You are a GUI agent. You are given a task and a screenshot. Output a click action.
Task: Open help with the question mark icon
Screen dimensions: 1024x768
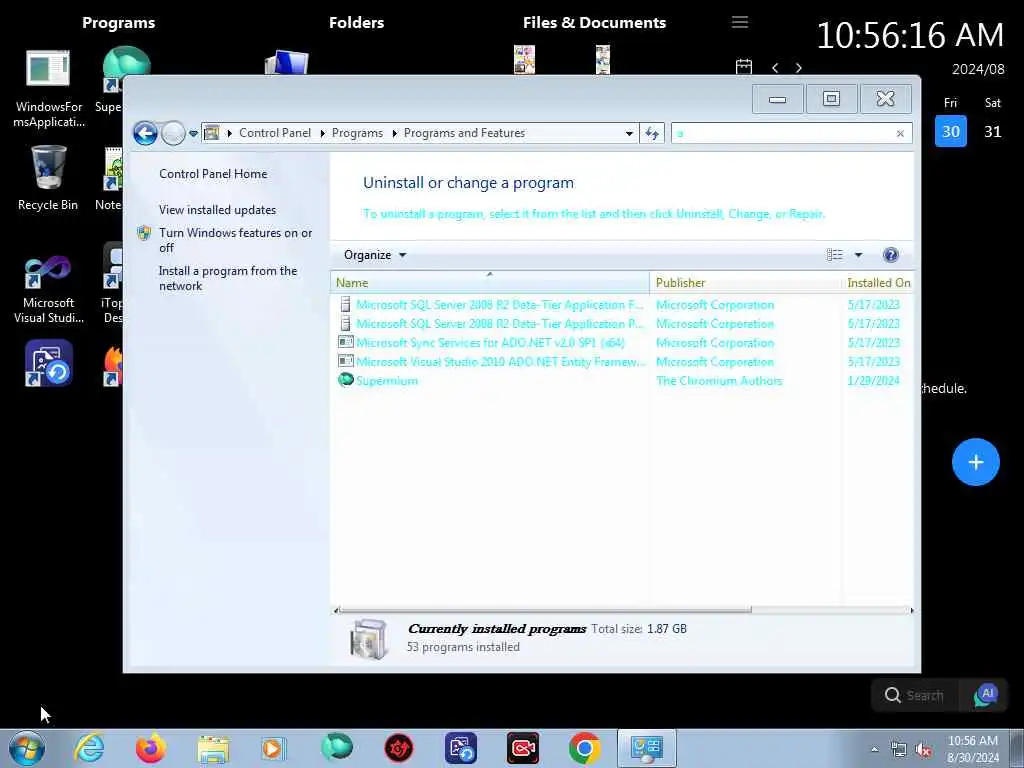click(x=890, y=255)
